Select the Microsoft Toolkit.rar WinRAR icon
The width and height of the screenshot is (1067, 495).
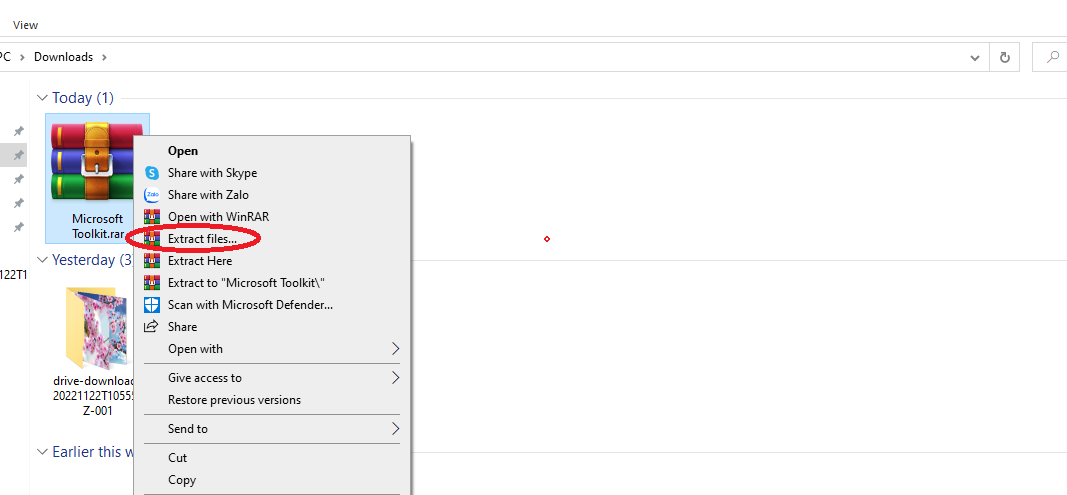tap(97, 161)
